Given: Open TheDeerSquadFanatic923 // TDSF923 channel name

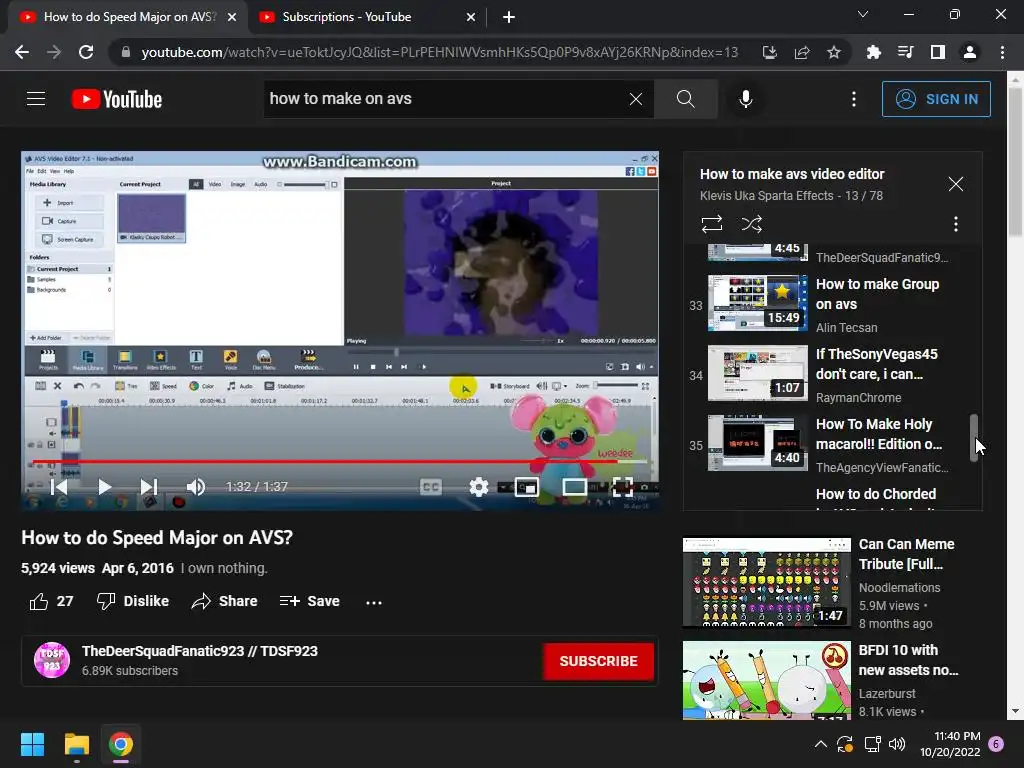Looking at the screenshot, I should click(199, 651).
